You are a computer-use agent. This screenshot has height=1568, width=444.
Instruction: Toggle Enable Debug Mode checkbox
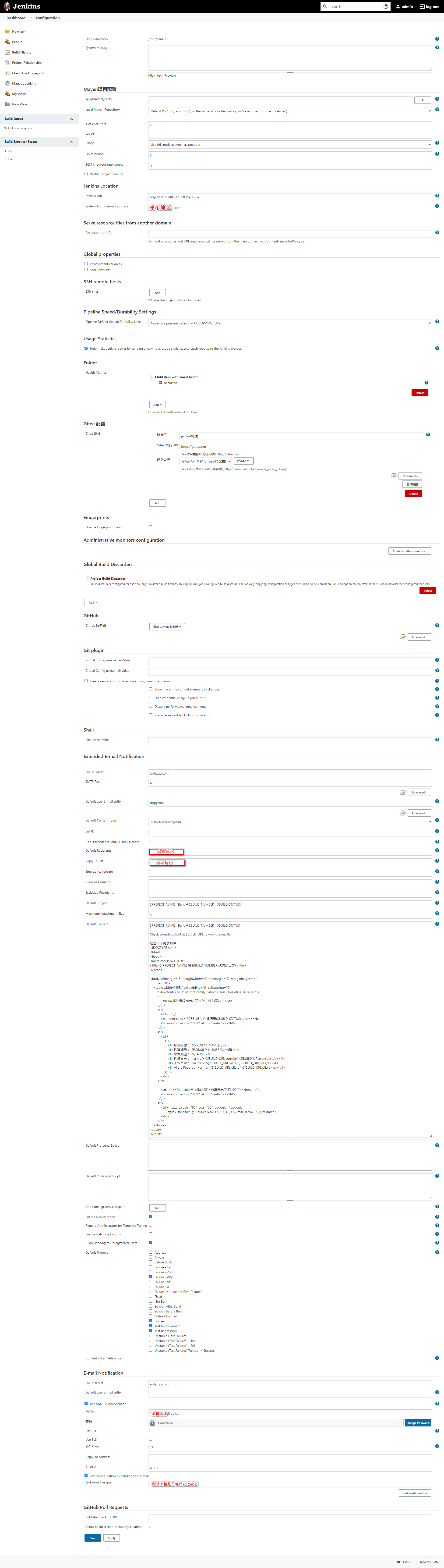(151, 1217)
